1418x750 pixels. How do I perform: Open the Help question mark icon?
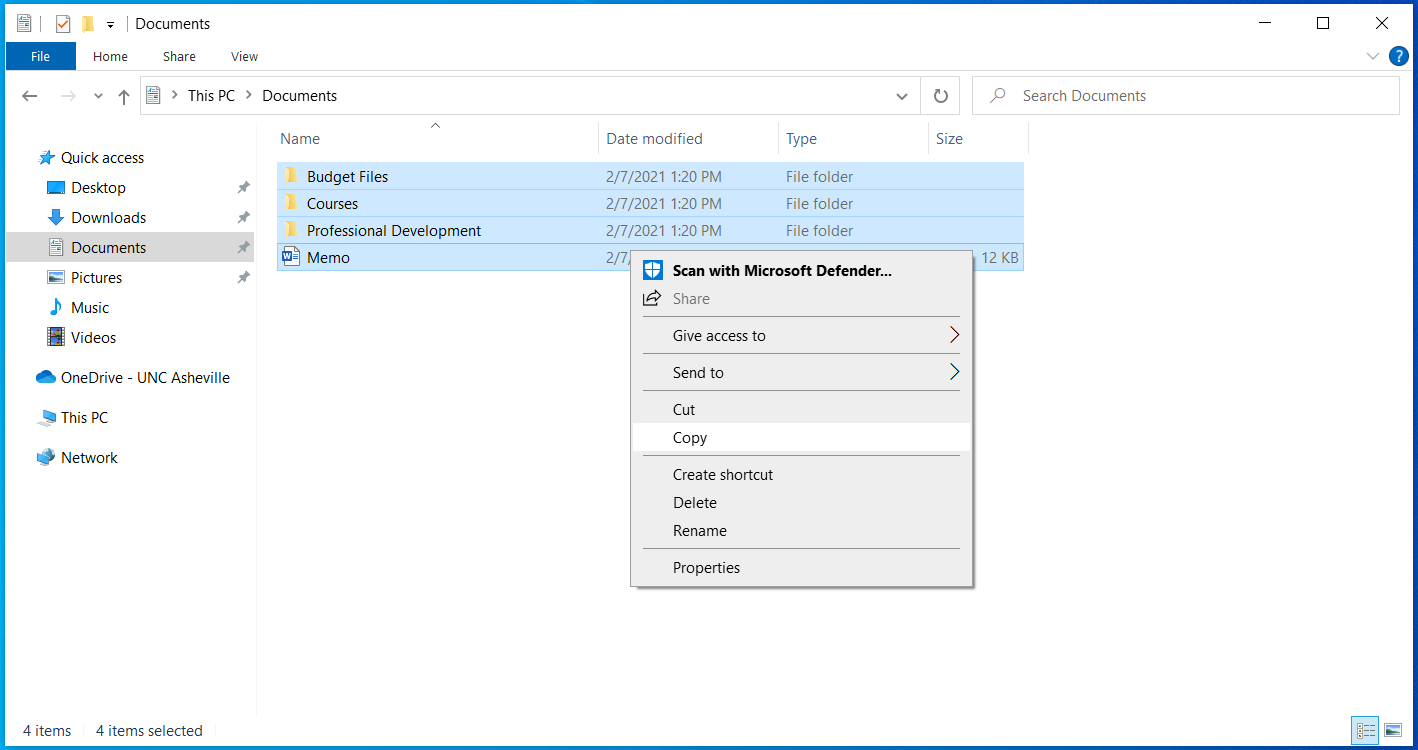pyautogui.click(x=1399, y=56)
